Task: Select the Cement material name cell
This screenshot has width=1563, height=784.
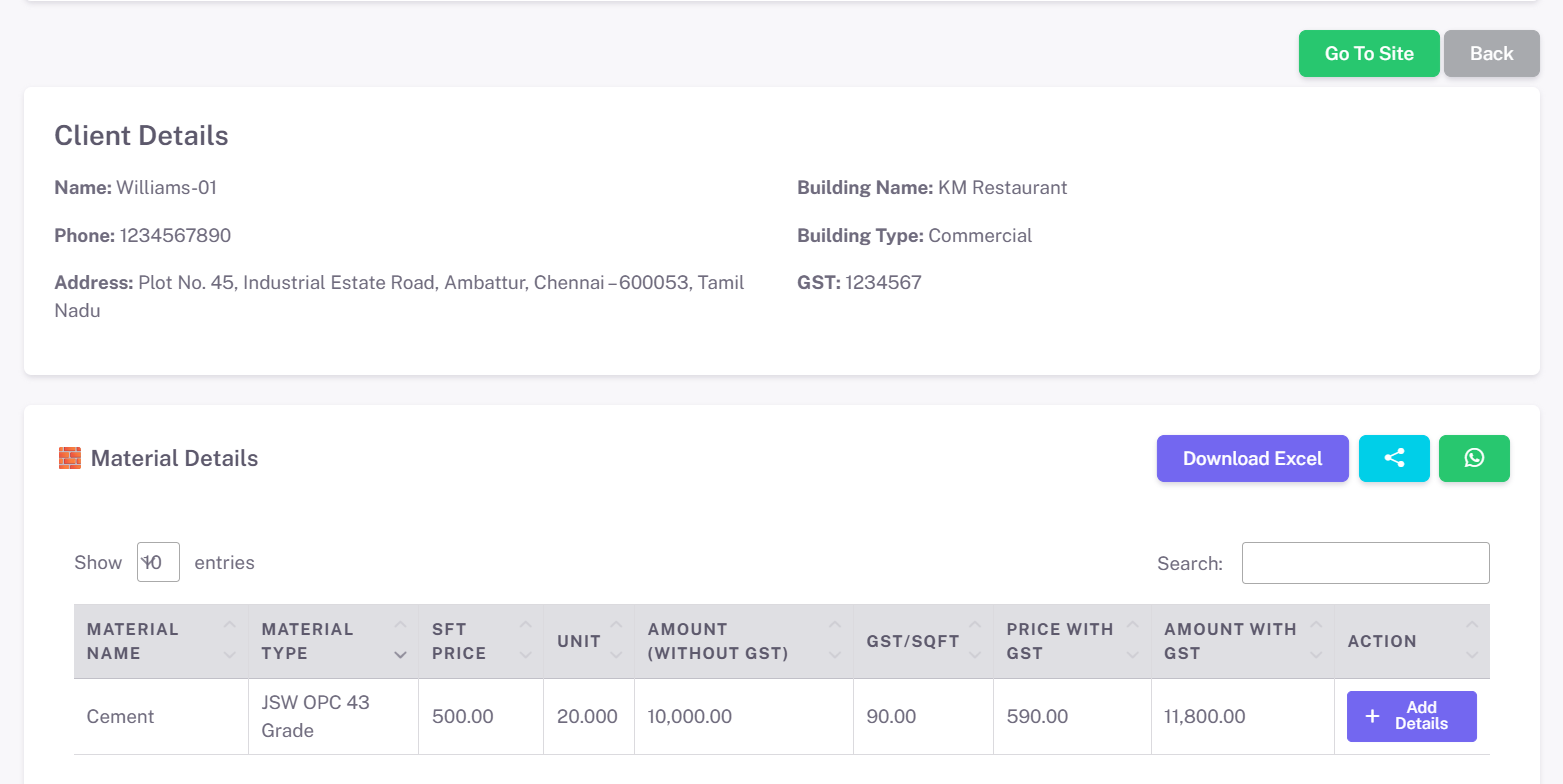Action: 121,717
